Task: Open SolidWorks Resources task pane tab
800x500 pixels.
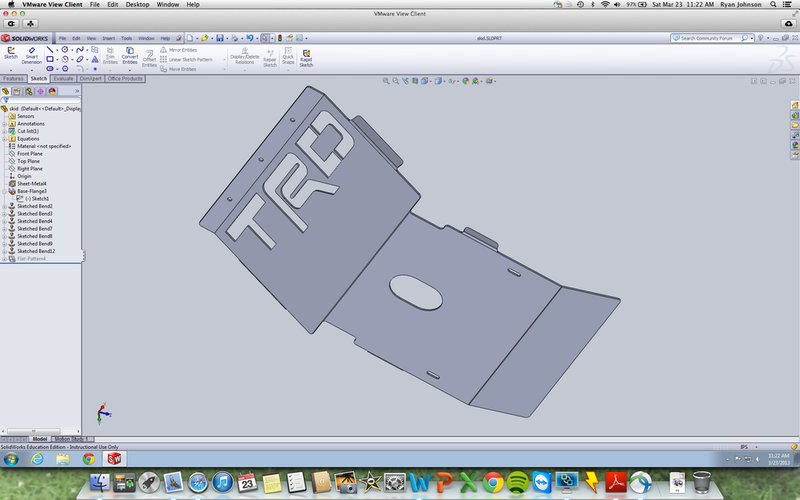Action: coord(794,105)
